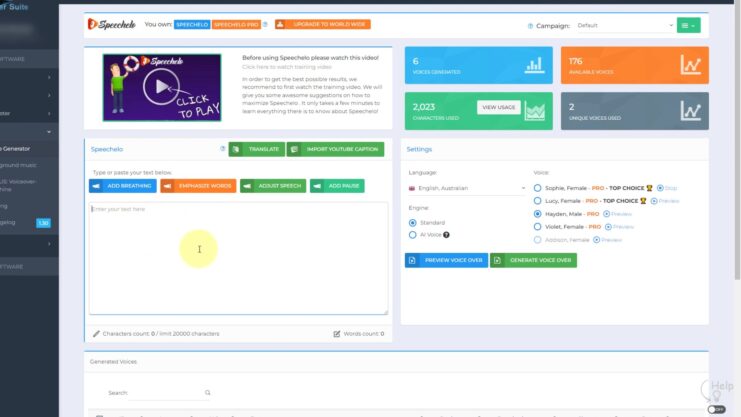The width and height of the screenshot is (741, 417).
Task: Preview the Addison voice
Action: point(607,240)
